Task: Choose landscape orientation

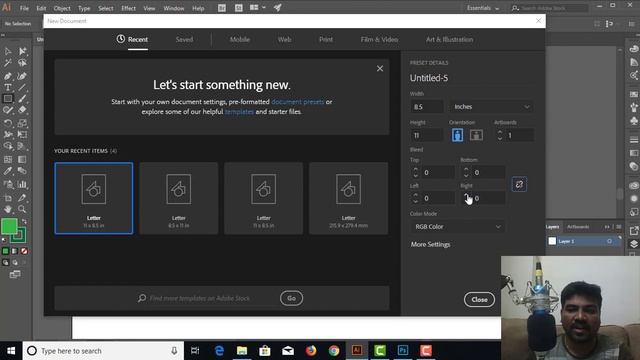Action: [476, 135]
